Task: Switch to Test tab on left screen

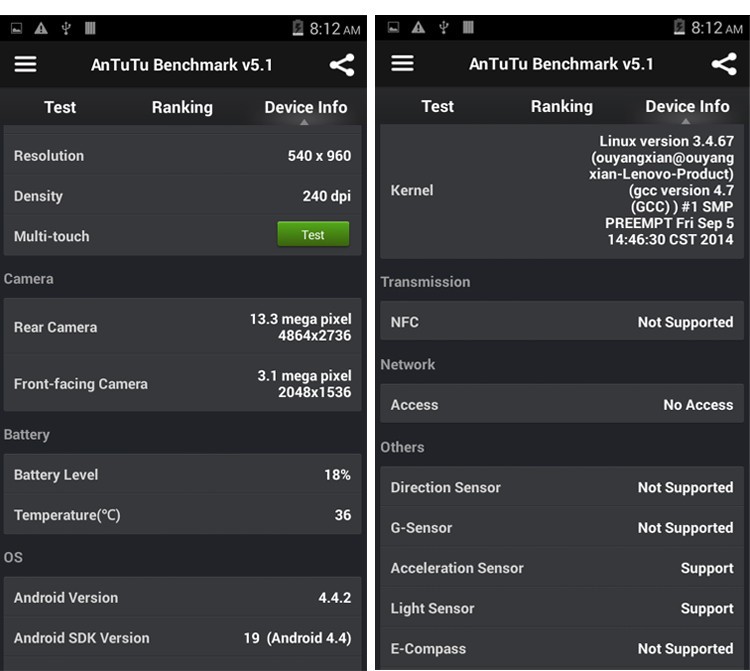Action: click(60, 107)
